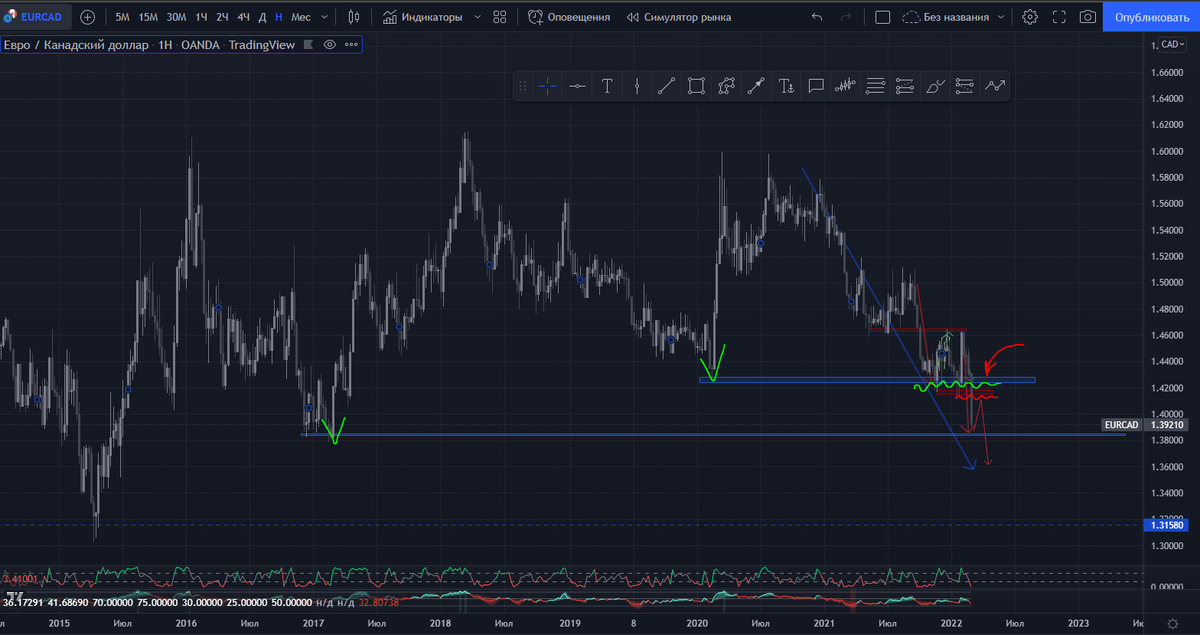
Task: Select the bars pattern tool
Action: pos(846,86)
